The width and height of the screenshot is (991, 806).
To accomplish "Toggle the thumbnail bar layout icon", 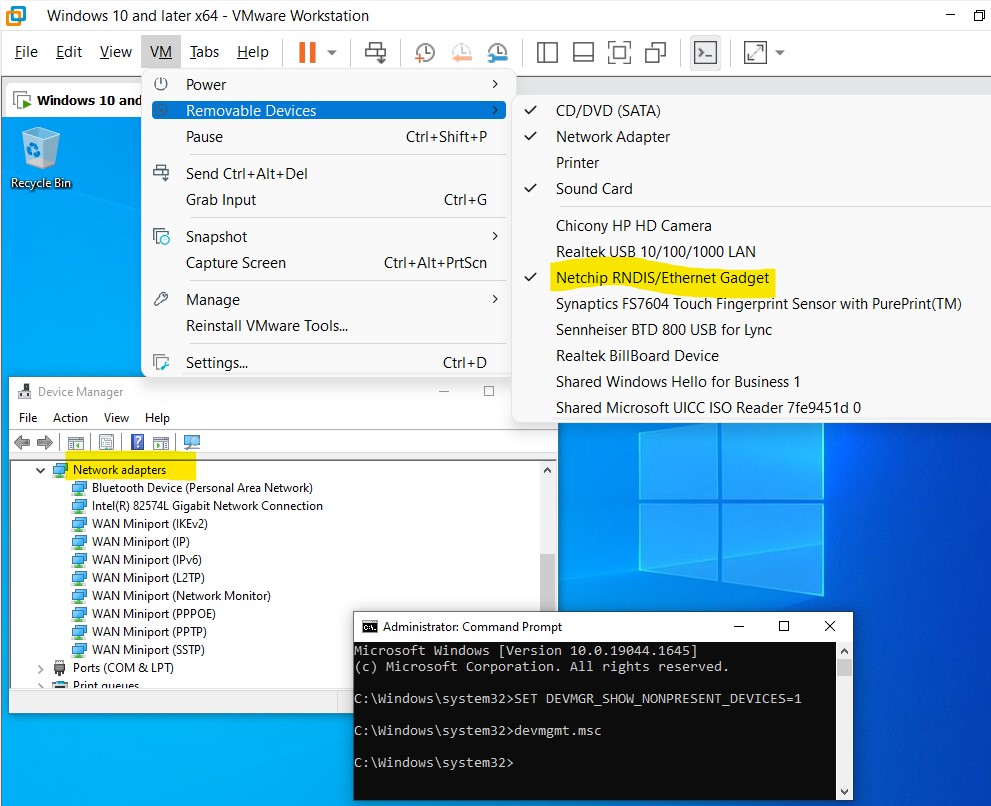I will (x=583, y=52).
